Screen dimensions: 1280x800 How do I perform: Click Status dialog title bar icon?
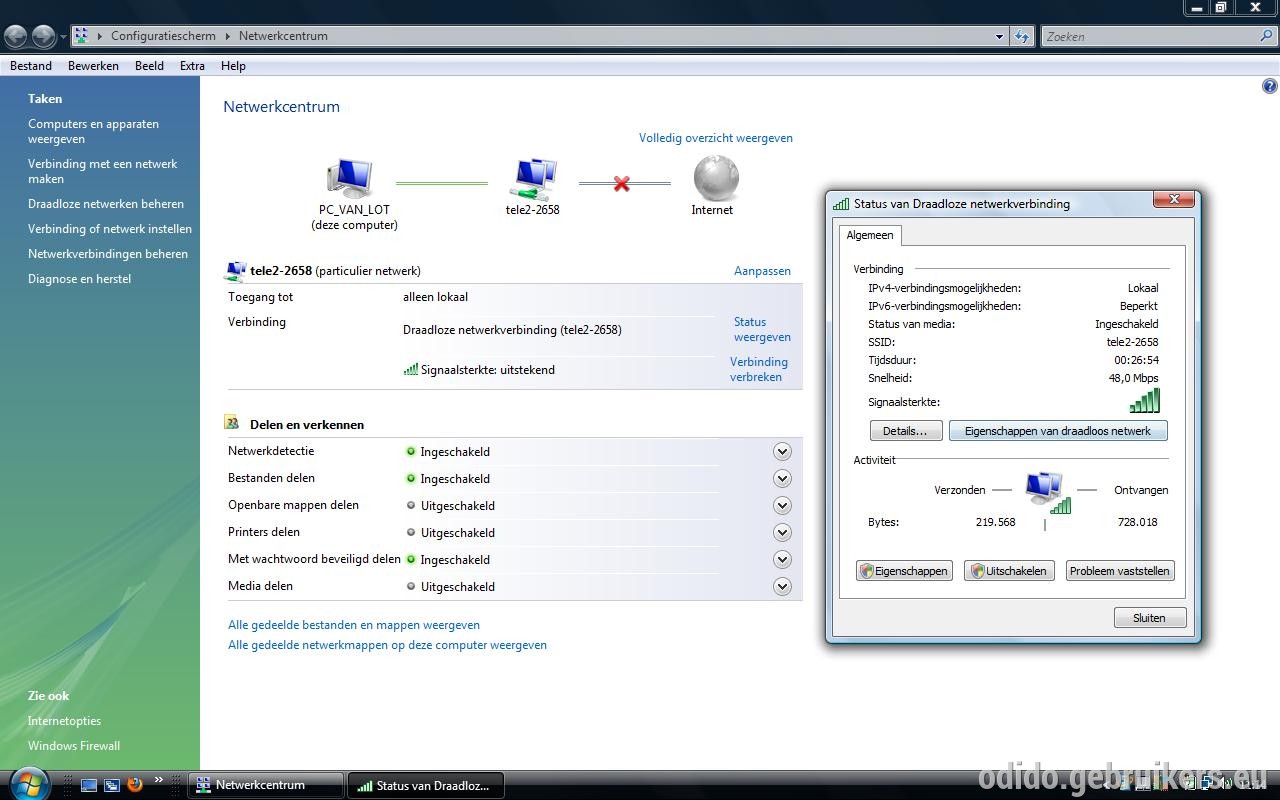[841, 204]
